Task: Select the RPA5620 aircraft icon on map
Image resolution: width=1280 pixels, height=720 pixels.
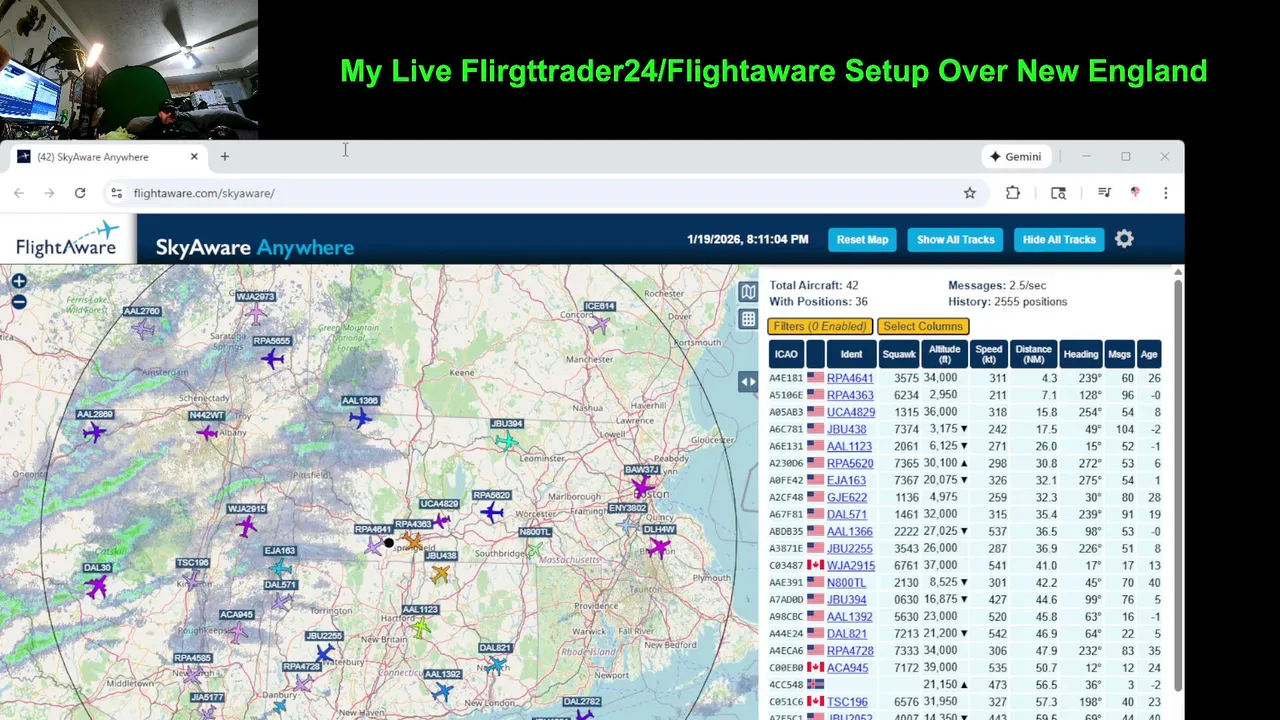Action: pos(491,513)
